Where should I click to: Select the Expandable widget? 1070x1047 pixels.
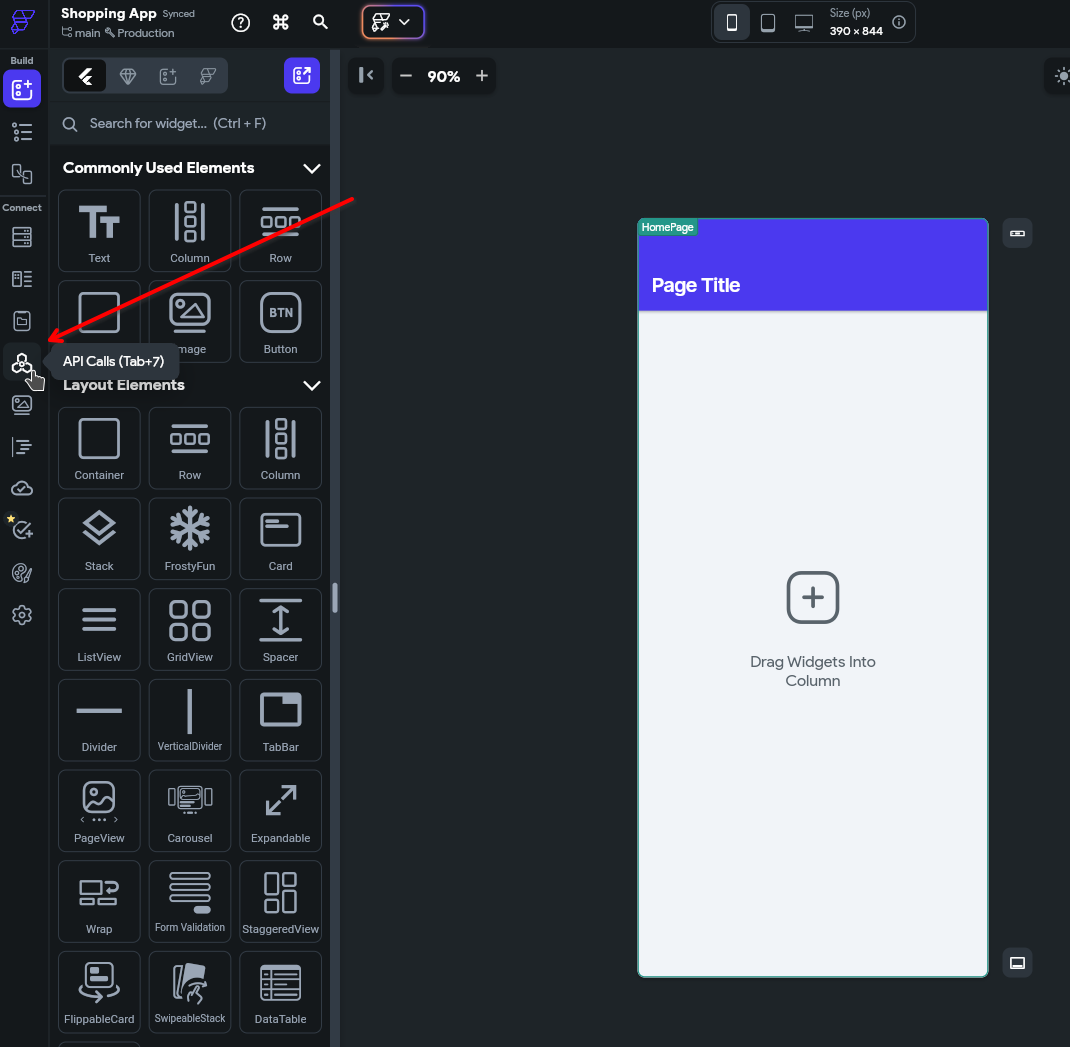(280, 811)
